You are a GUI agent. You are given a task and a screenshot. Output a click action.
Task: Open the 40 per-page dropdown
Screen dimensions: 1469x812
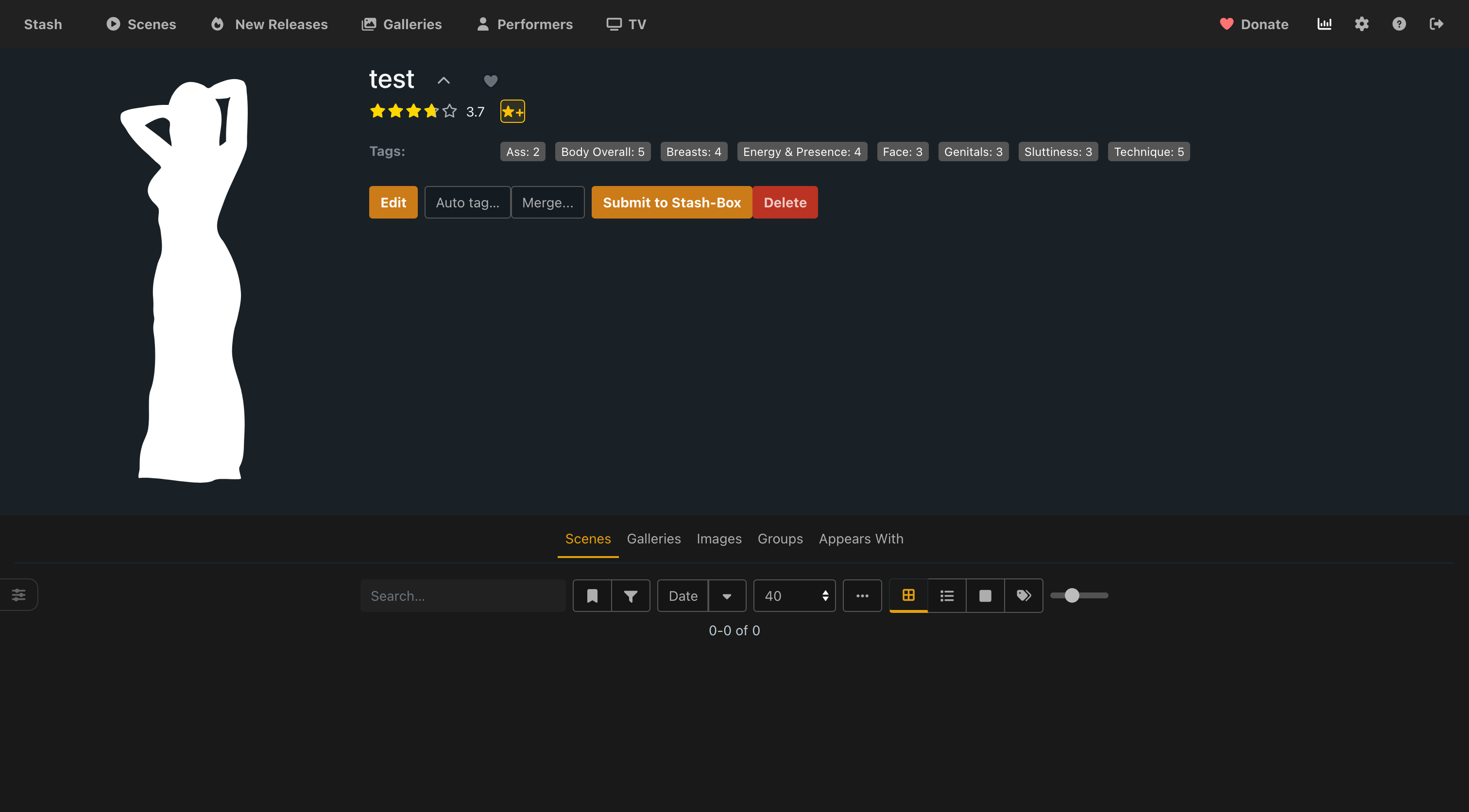click(794, 596)
